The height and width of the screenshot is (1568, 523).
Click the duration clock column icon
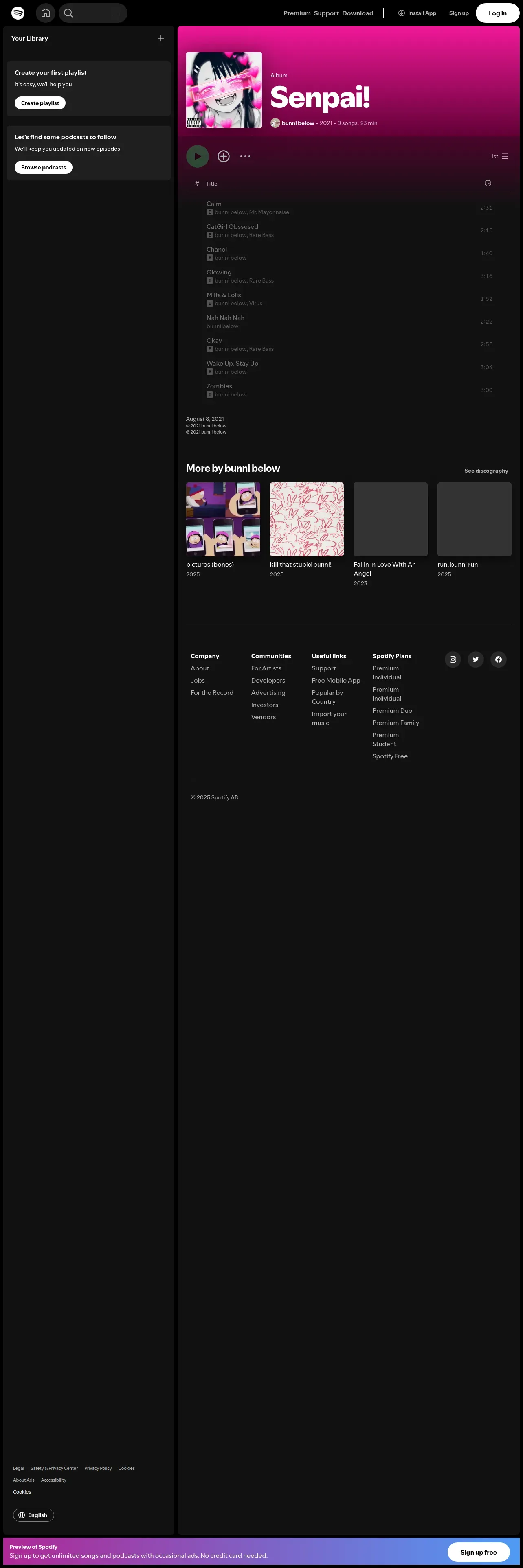(488, 183)
